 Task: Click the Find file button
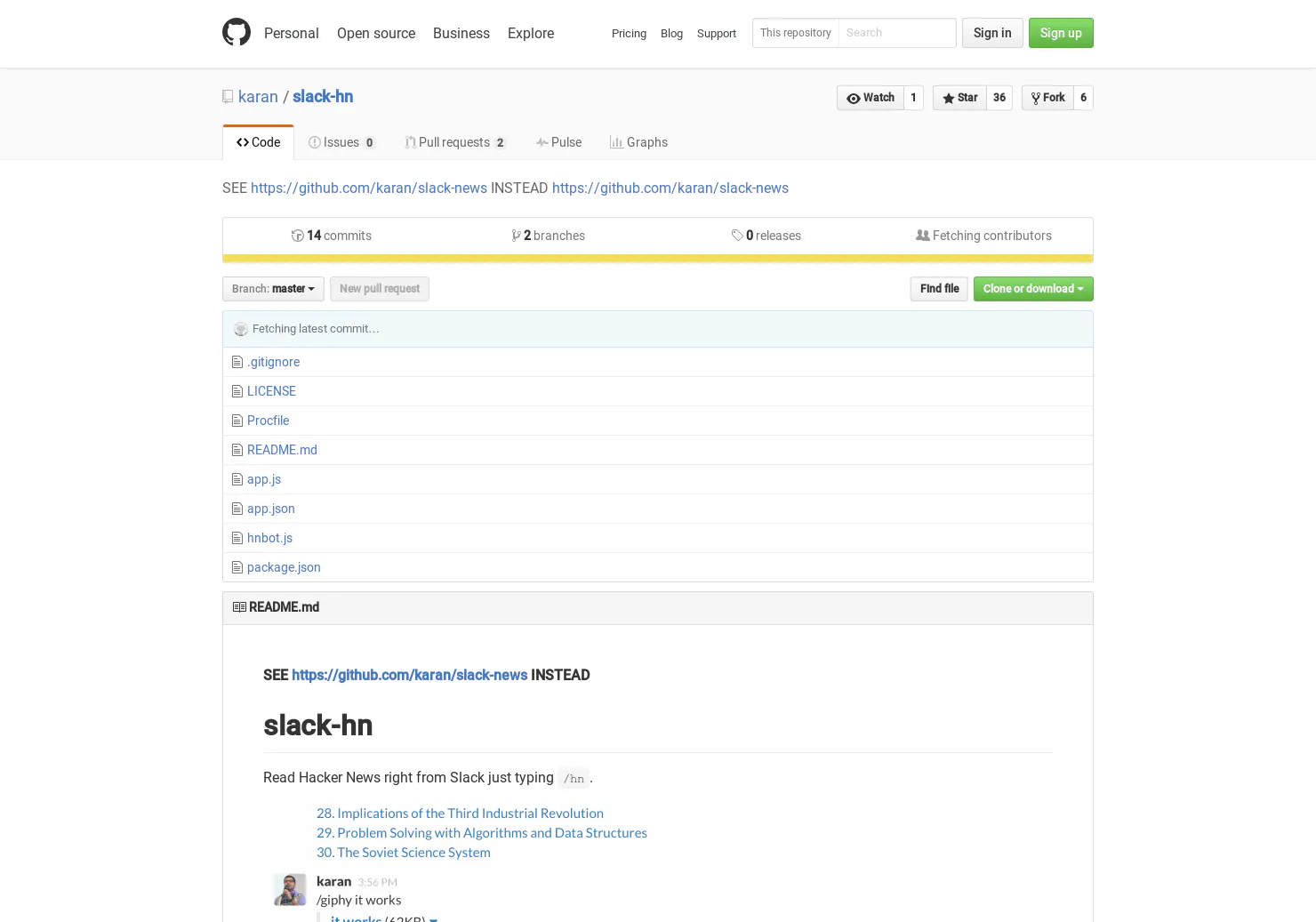click(x=939, y=289)
